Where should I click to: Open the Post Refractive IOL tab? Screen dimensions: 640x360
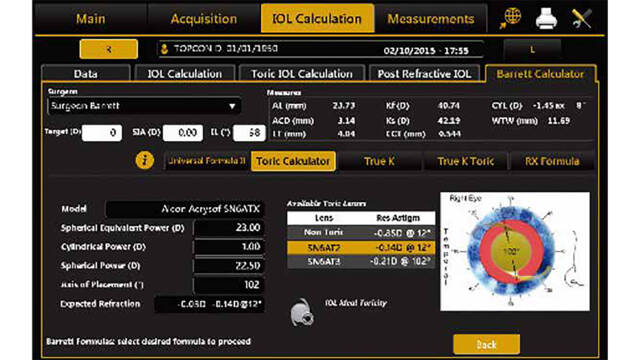[424, 74]
